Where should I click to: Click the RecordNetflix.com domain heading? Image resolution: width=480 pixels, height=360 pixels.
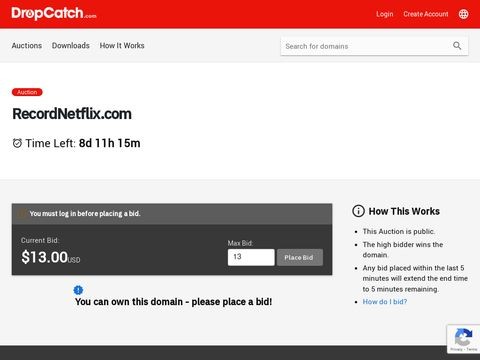(x=72, y=114)
